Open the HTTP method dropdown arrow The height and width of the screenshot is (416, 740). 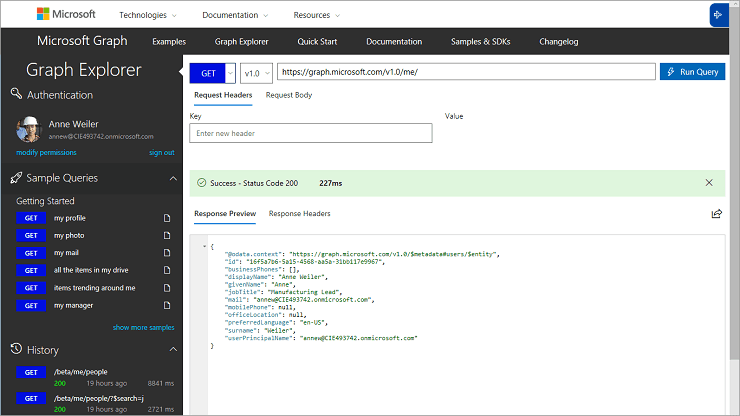click(230, 73)
